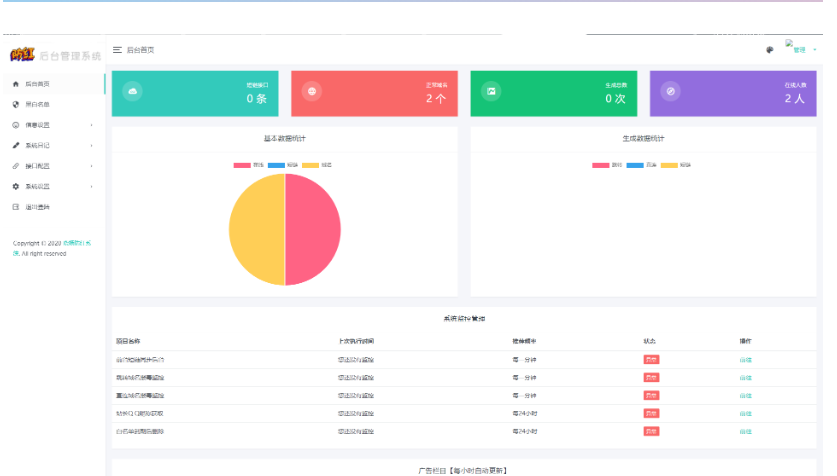Viewport: 837px width, 476px height.
Task: Expand the submenu arrow beside 系统日记
Action: pyautogui.click(x=92, y=145)
